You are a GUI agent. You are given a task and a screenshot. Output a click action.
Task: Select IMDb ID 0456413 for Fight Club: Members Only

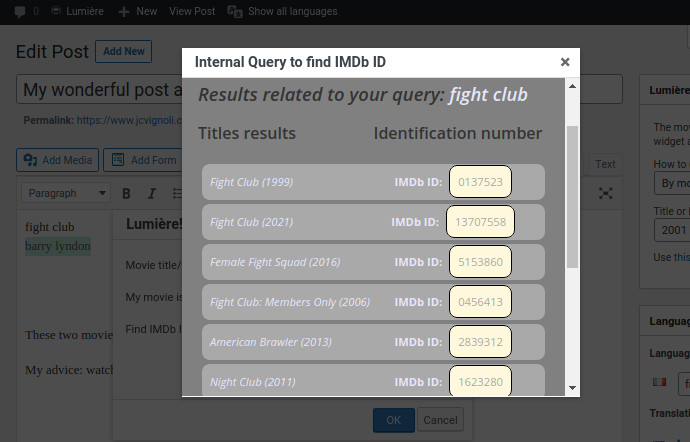pyautogui.click(x=480, y=302)
